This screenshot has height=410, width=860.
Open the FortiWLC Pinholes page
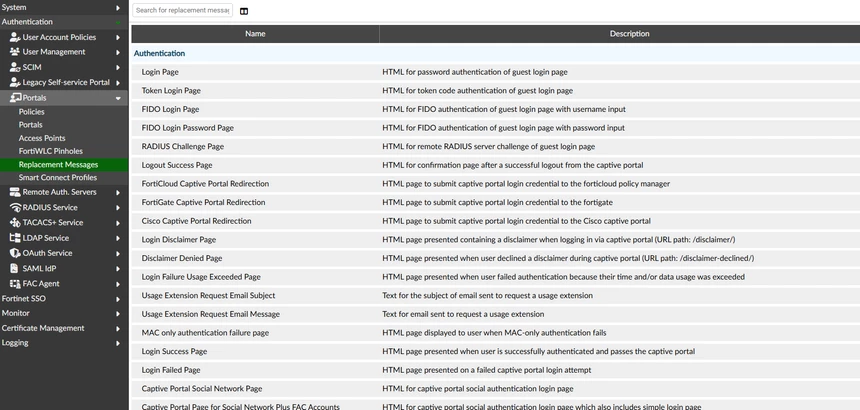pyautogui.click(x=50, y=151)
